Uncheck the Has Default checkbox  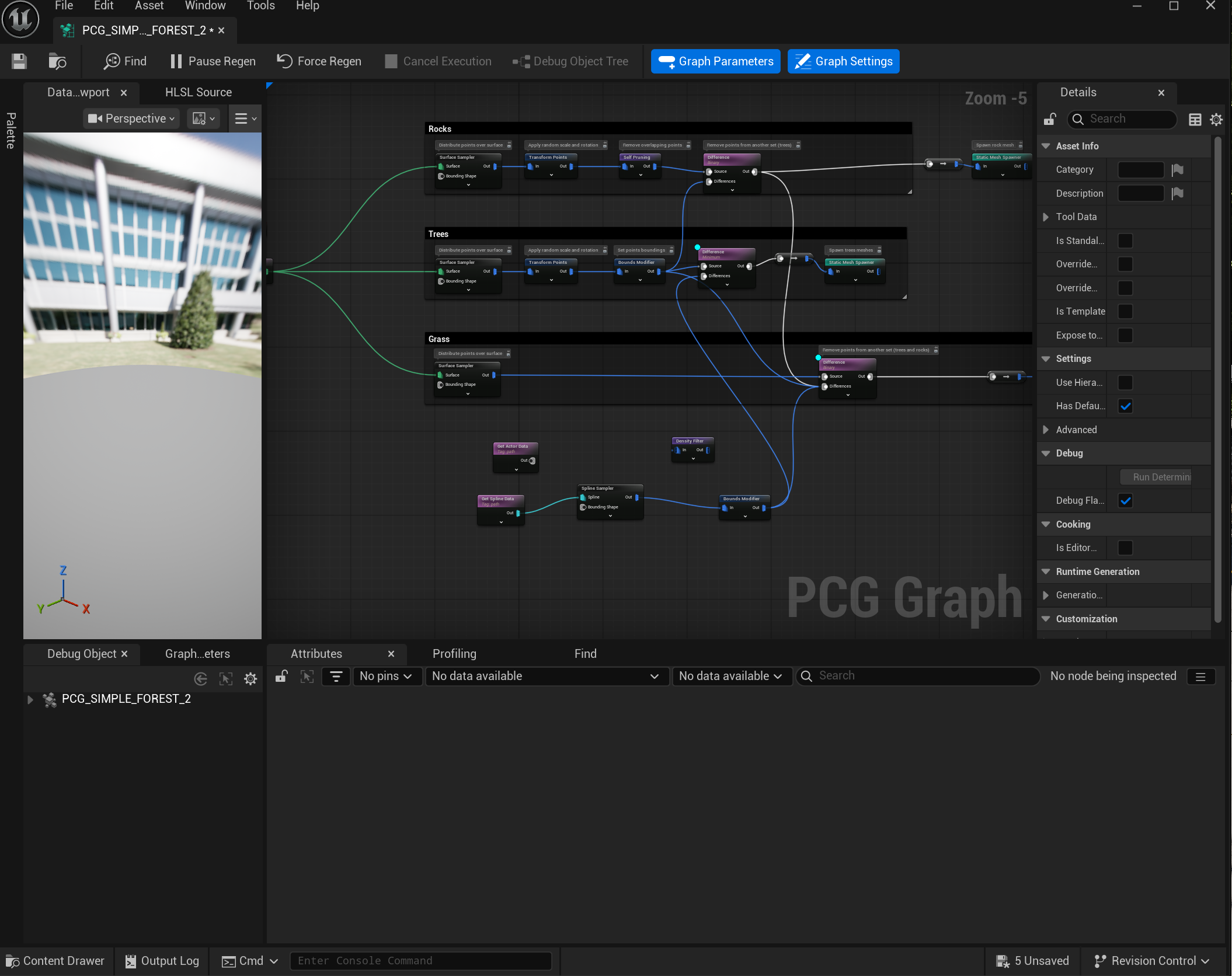(x=1125, y=406)
